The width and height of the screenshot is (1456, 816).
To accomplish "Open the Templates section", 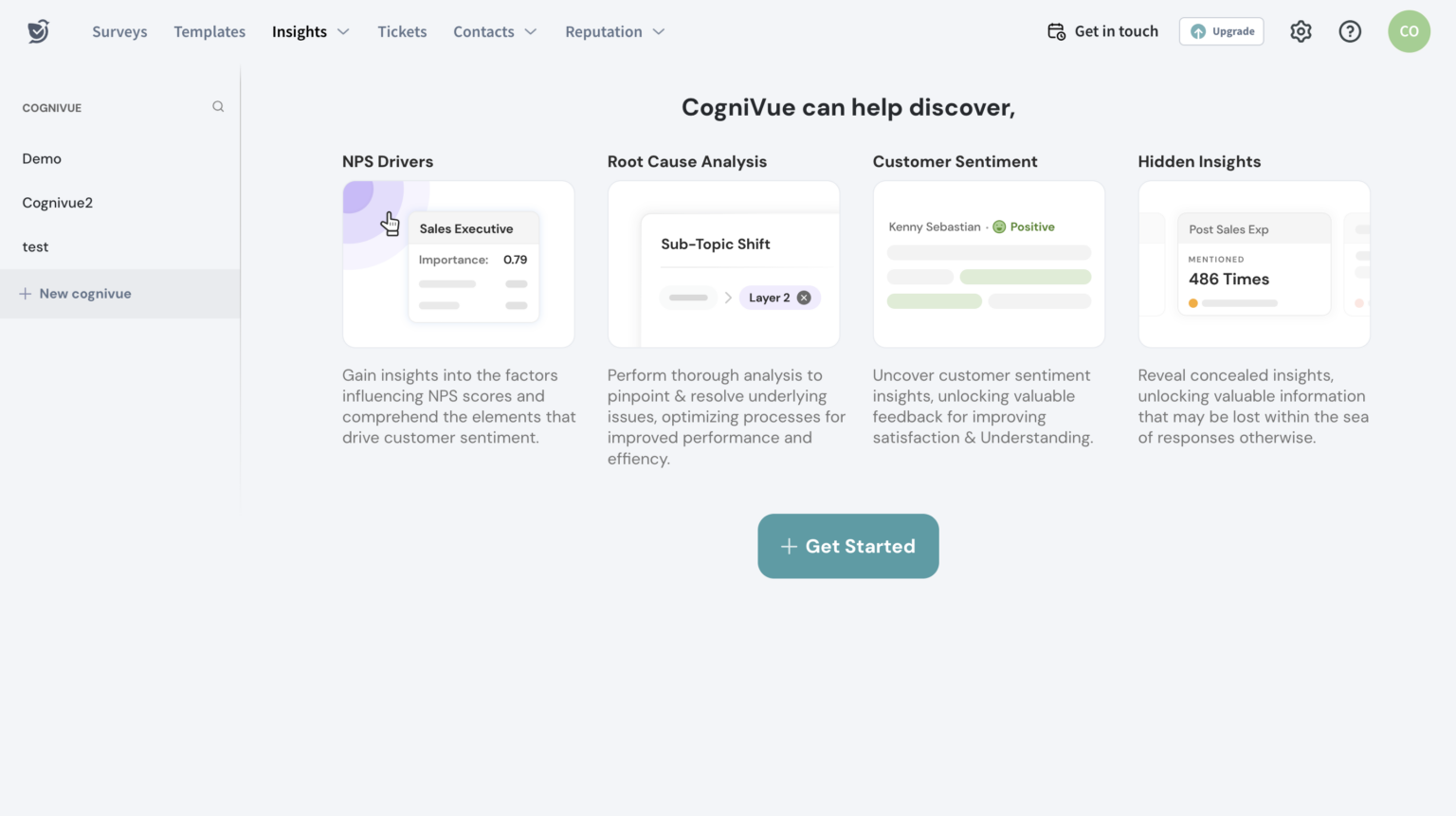I will coord(209,31).
